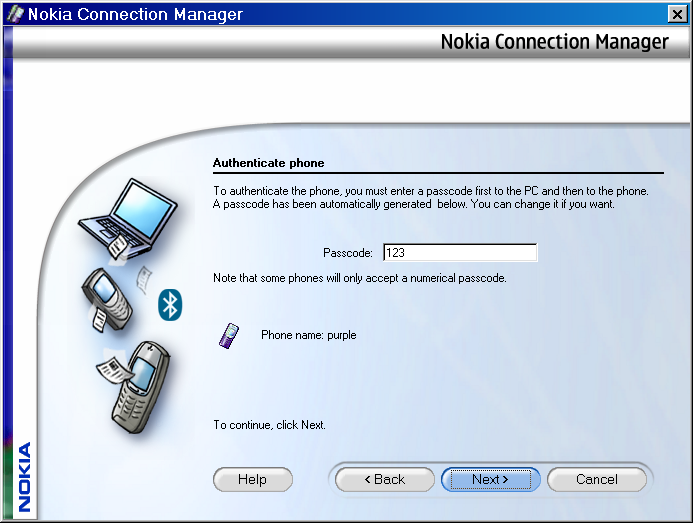This screenshot has height=523, width=693.
Task: Click the Next button to continue
Action: coord(491,480)
